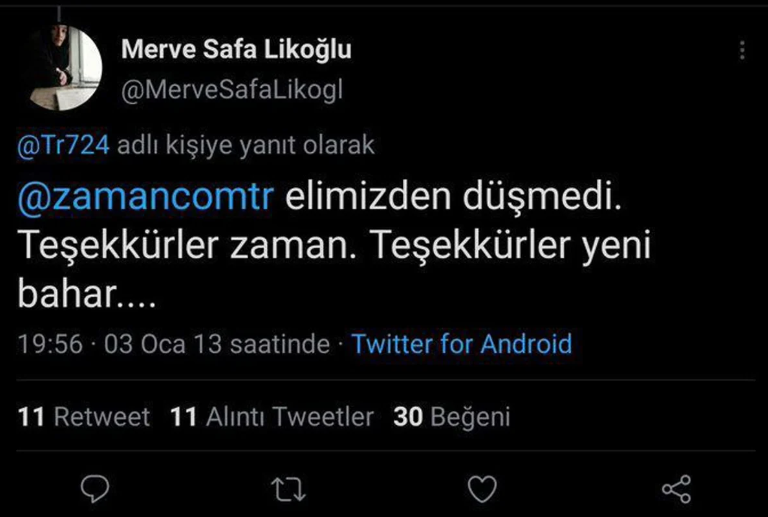This screenshot has width=768, height=517.
Task: Click the '03 Oca 13 saatinde' date
Action: (x=217, y=344)
